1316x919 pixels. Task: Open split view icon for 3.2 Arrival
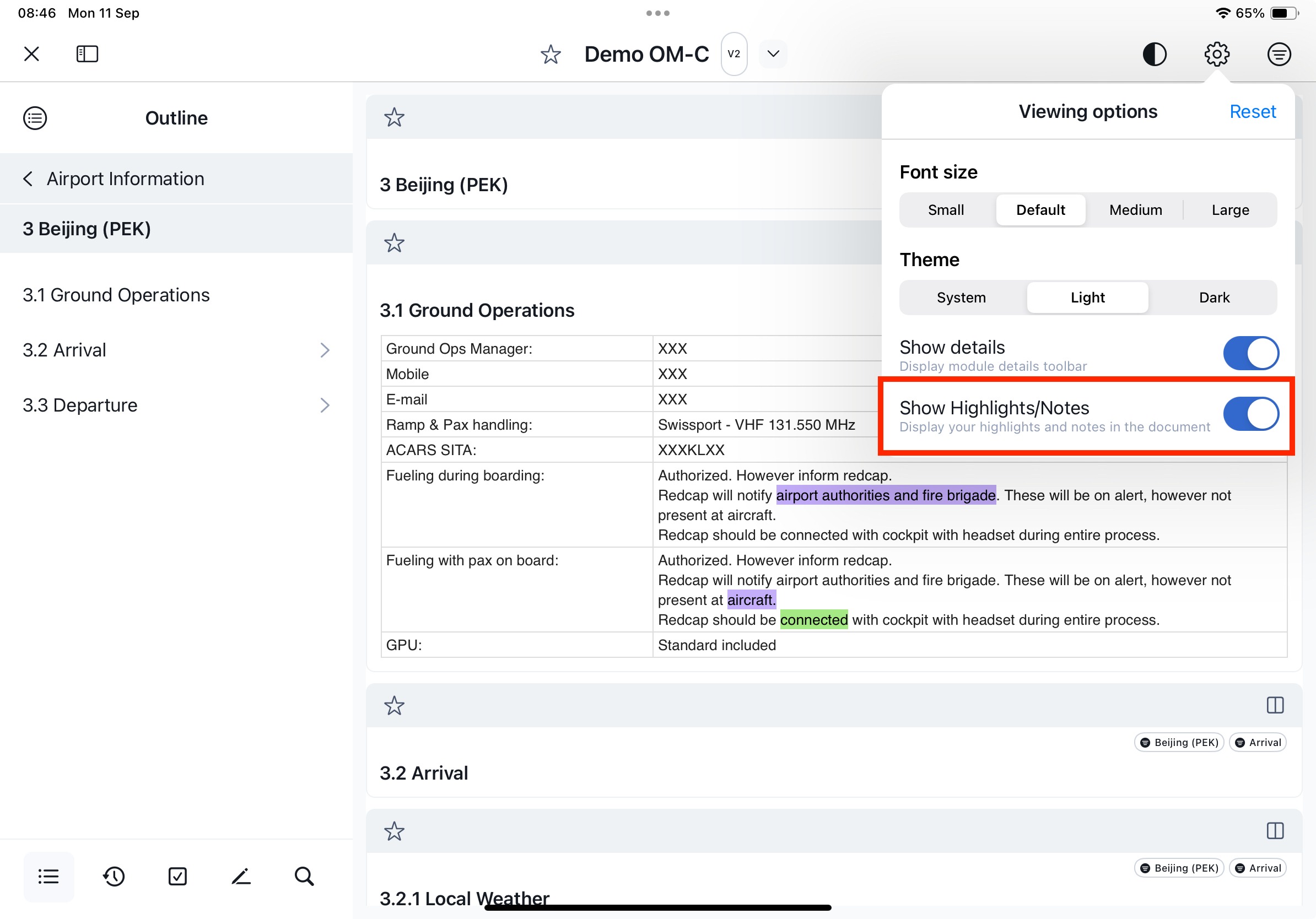[1275, 705]
